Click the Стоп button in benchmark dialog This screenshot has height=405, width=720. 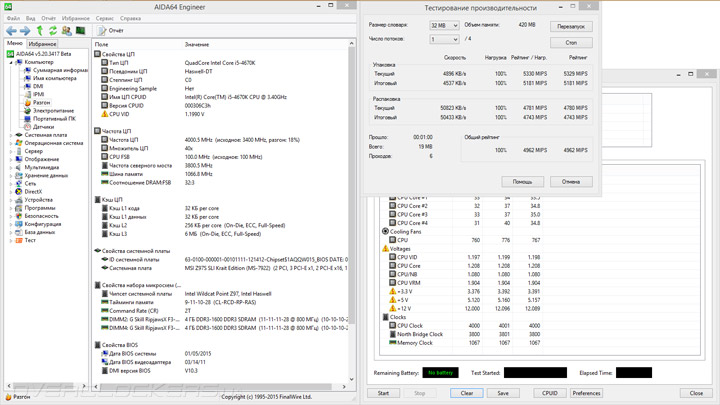[x=571, y=43]
